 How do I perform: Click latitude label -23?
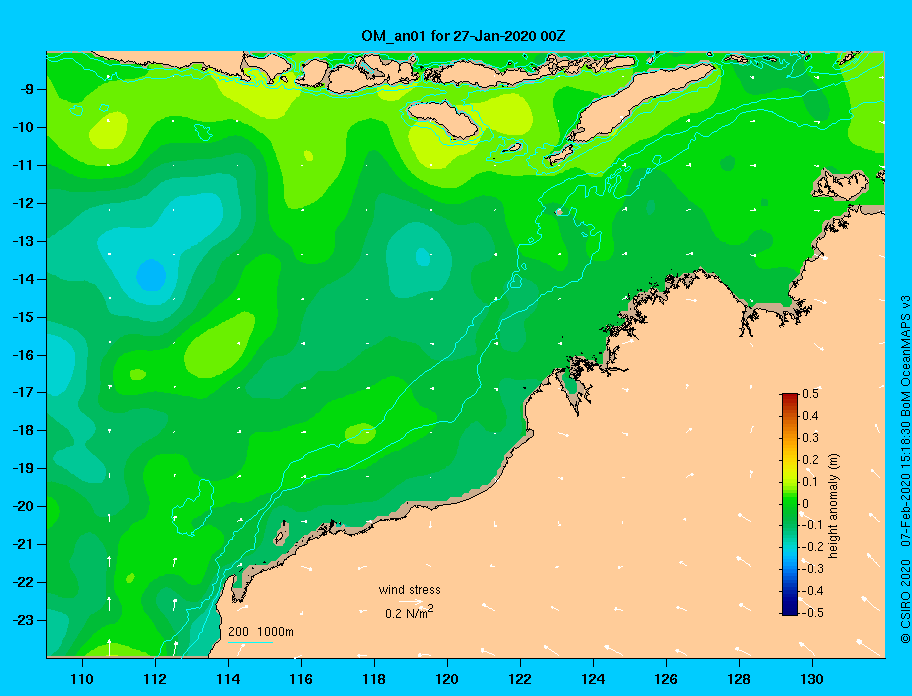click(x=23, y=620)
